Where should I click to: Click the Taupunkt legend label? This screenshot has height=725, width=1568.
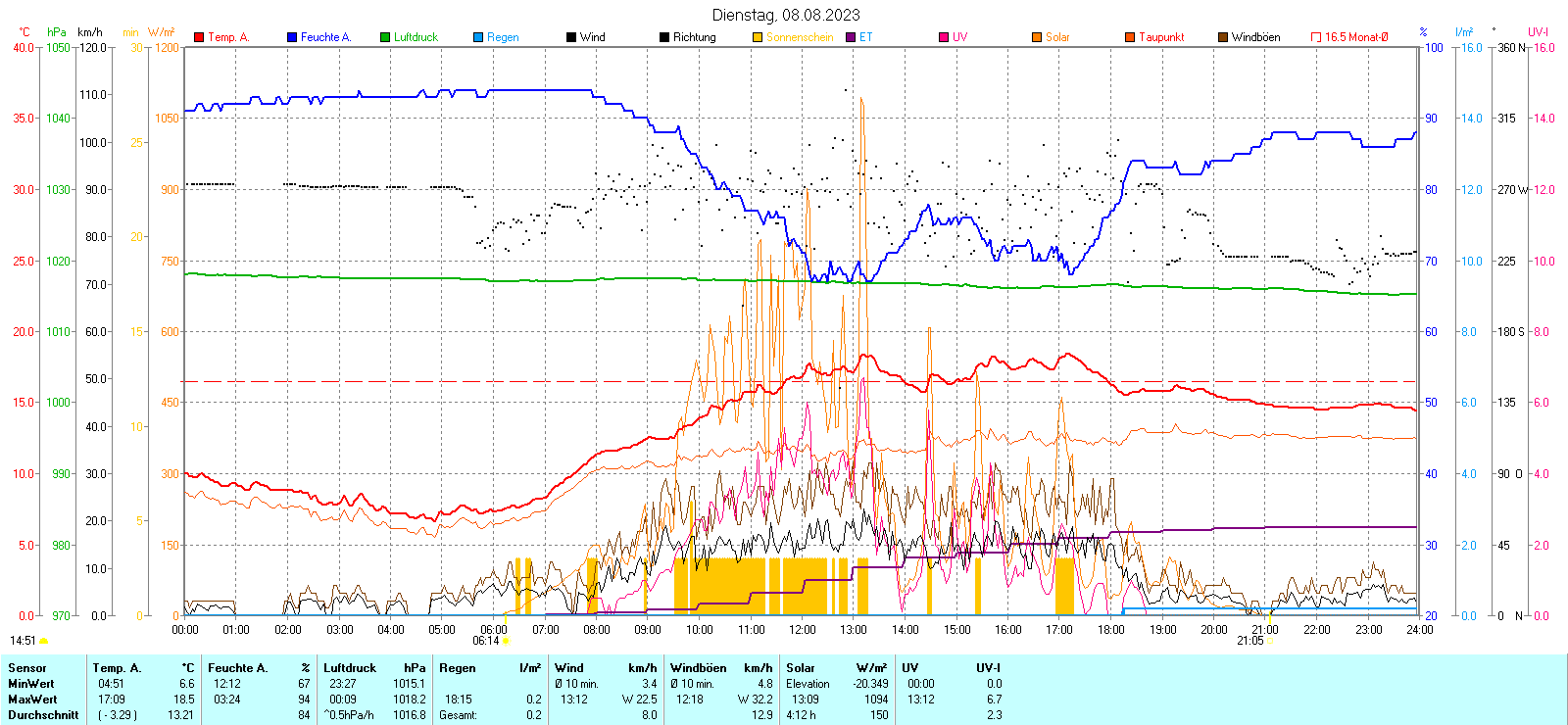click(1161, 37)
